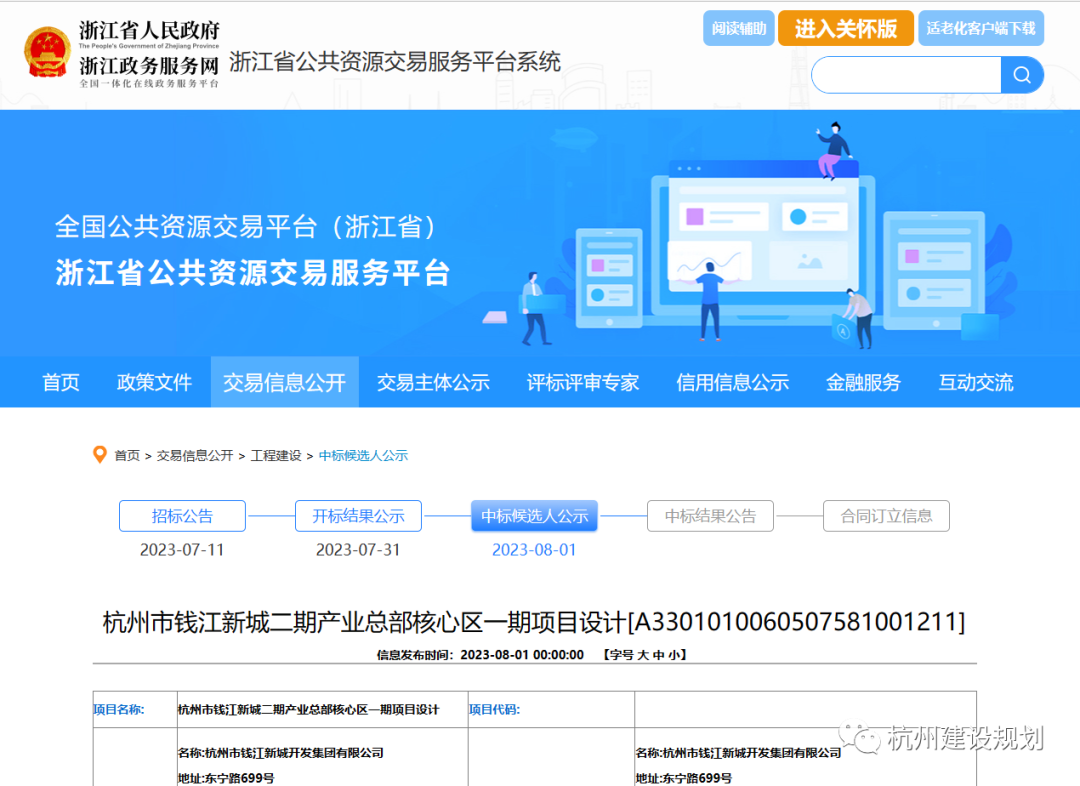Click 中标候选人公示 in the breadcrumb
Viewport: 1080px width, 786px height.
tap(363, 455)
